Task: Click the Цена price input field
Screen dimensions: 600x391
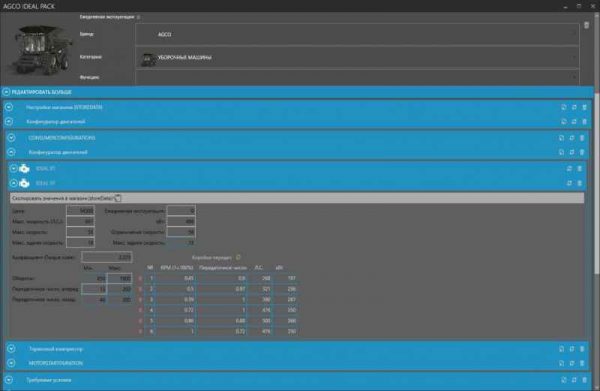Action: coord(80,211)
